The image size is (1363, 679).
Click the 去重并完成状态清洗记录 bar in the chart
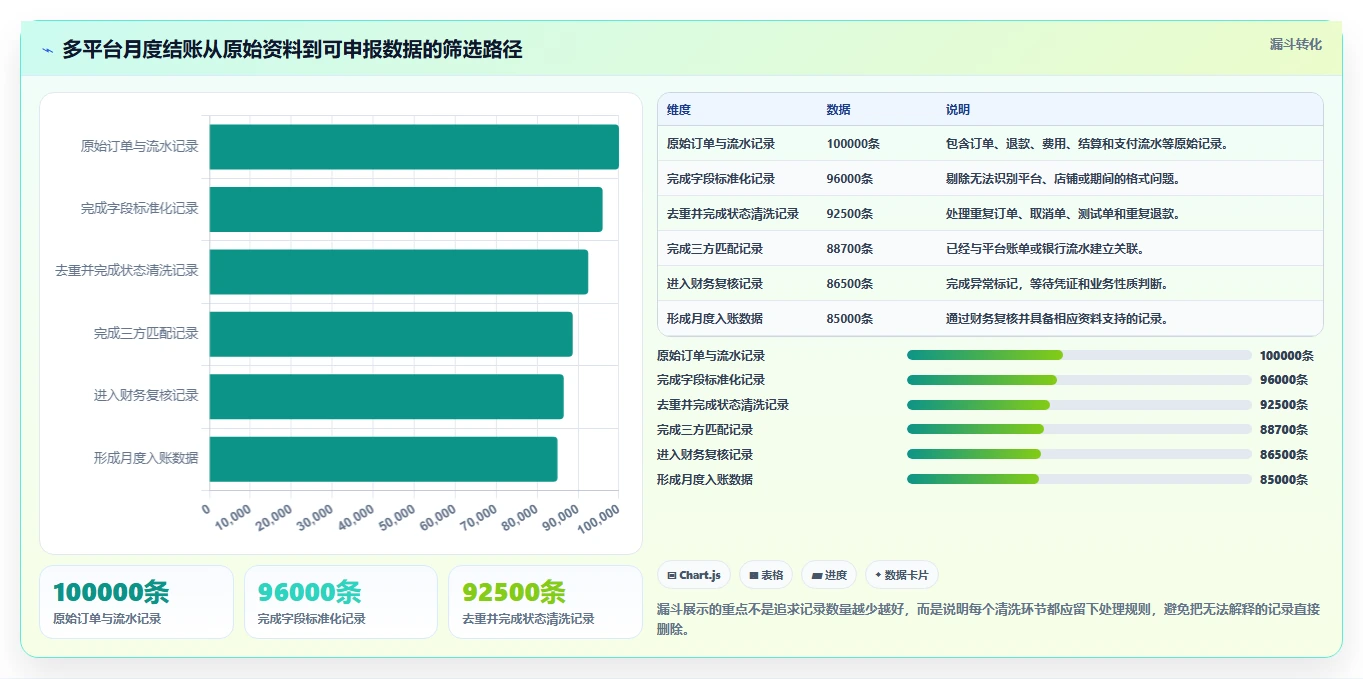coord(399,272)
